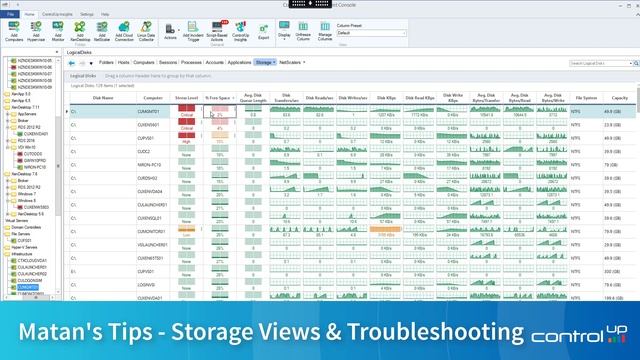Open the NetScalers view dropdown arrow

[x=304, y=62]
